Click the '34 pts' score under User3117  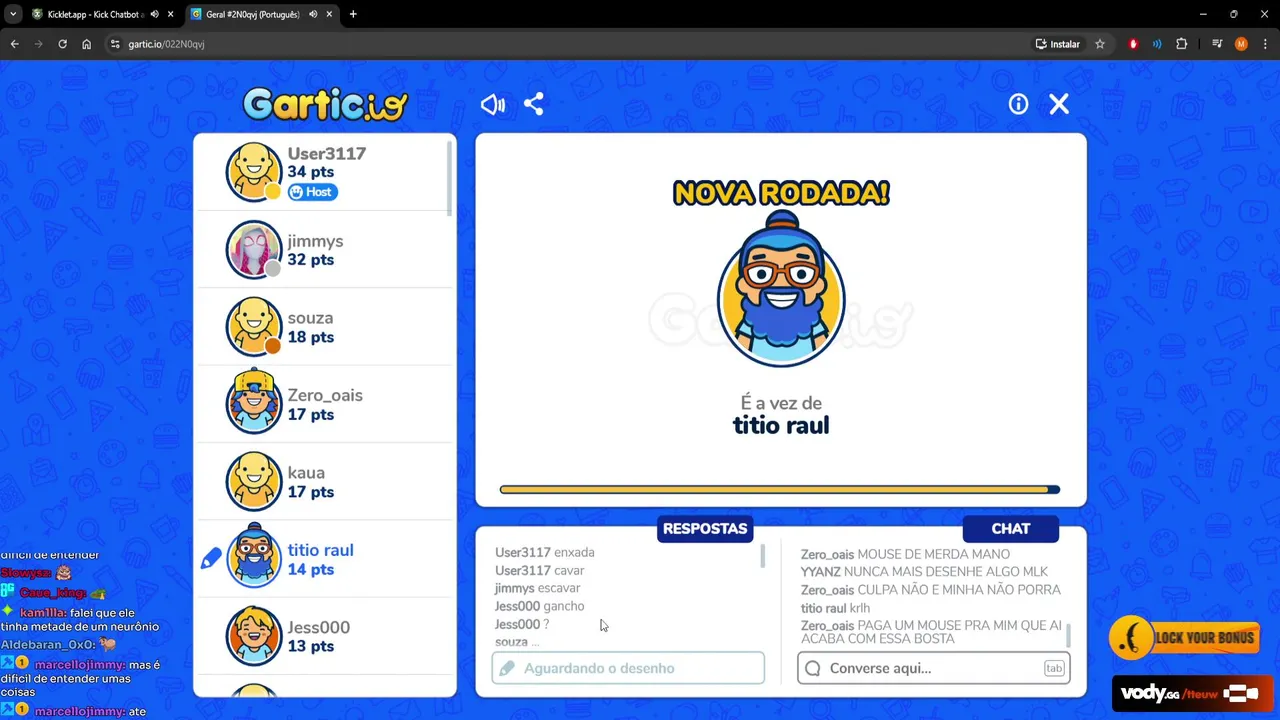tap(311, 172)
